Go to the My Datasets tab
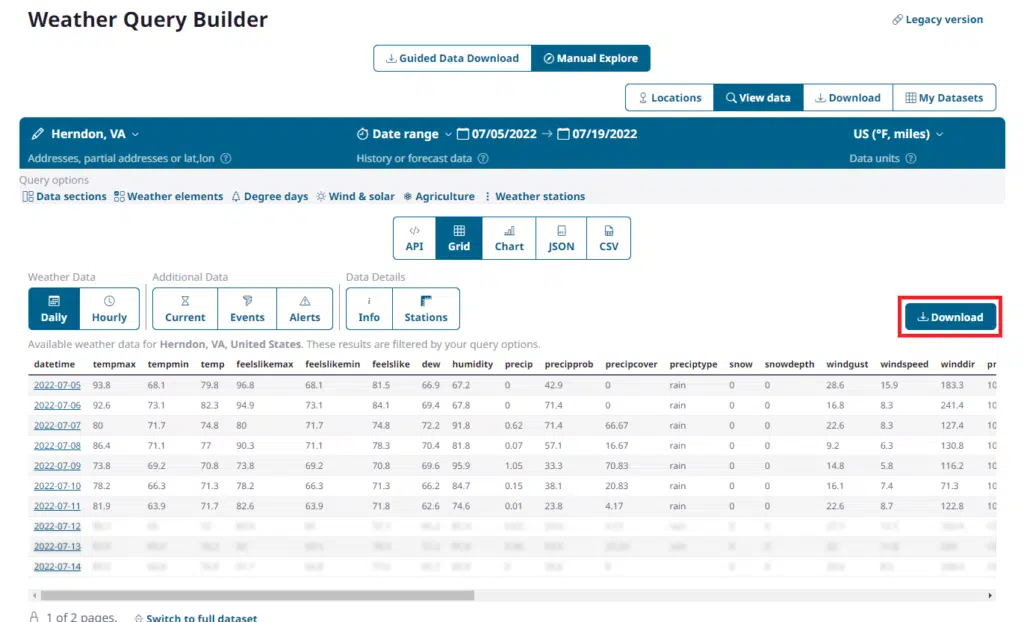The image size is (1024, 622). 944,98
